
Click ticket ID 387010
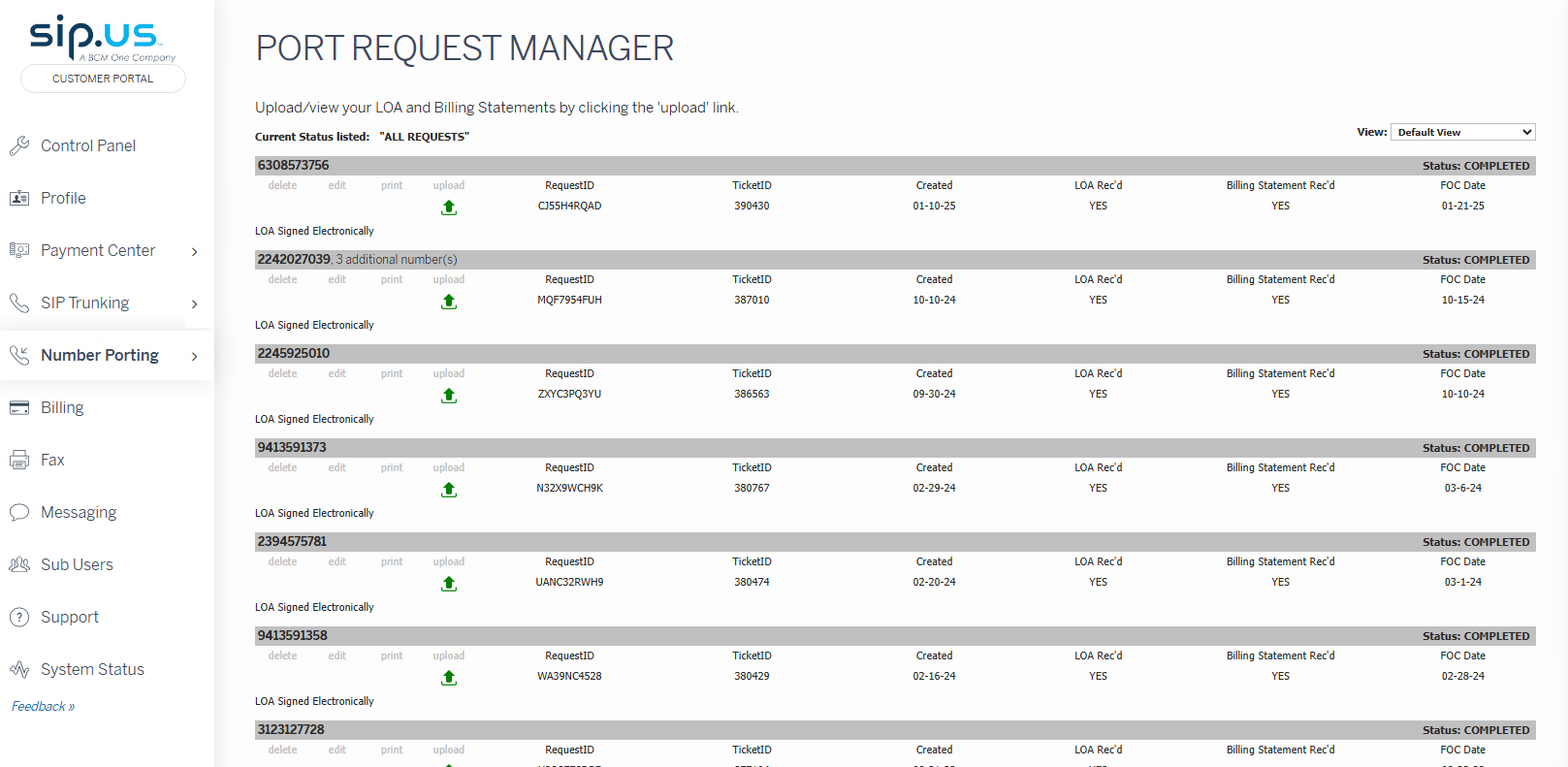click(752, 300)
